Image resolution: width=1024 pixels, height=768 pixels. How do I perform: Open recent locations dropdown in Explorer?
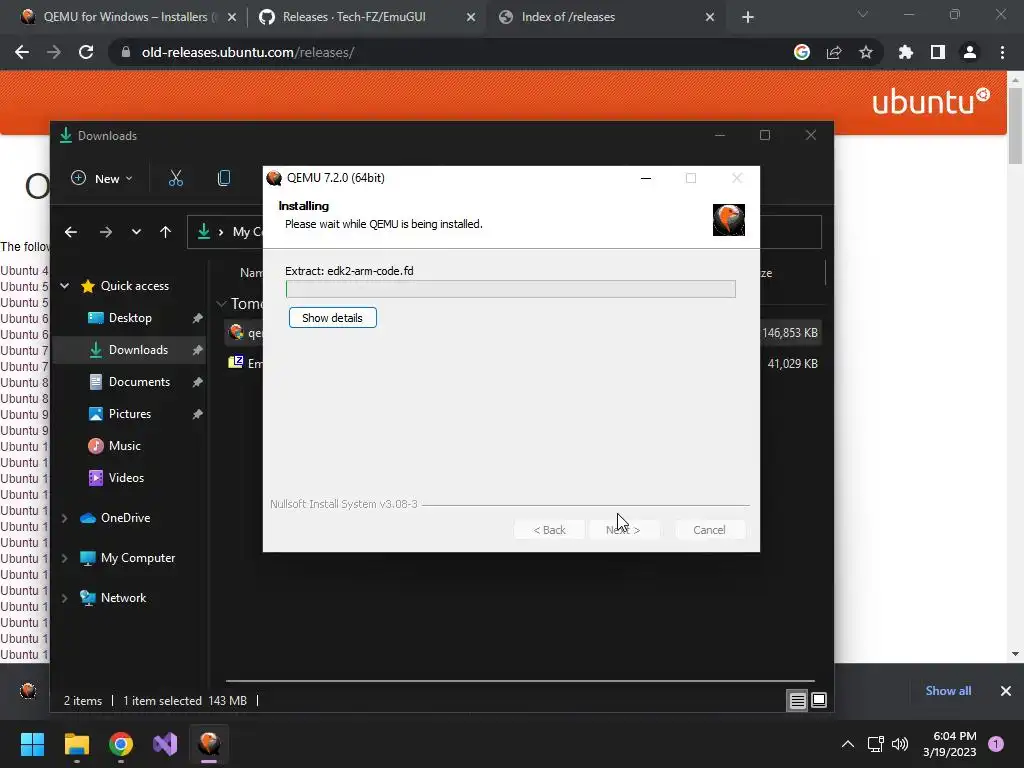pos(136,232)
